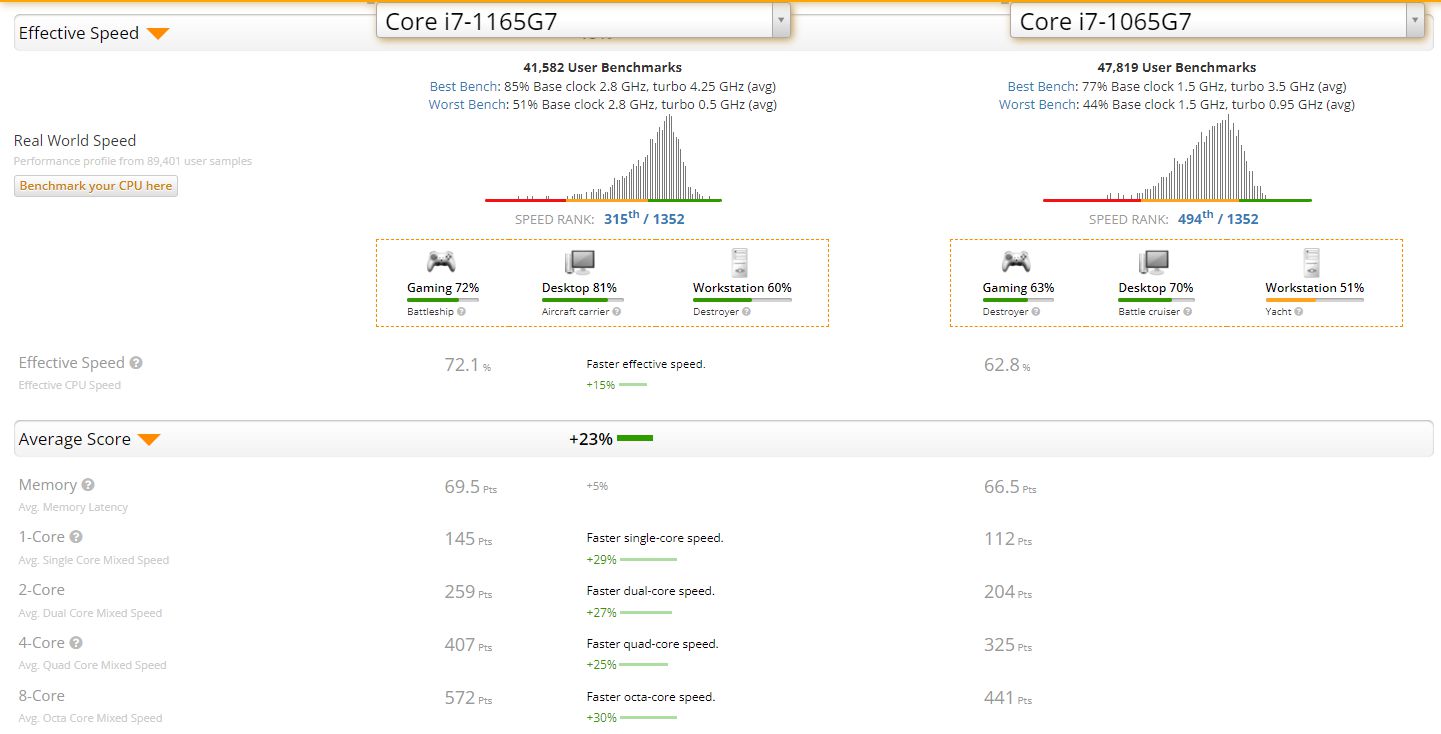Click the help icon next to Yacht
This screenshot has width=1441, height=734.
1298,312
